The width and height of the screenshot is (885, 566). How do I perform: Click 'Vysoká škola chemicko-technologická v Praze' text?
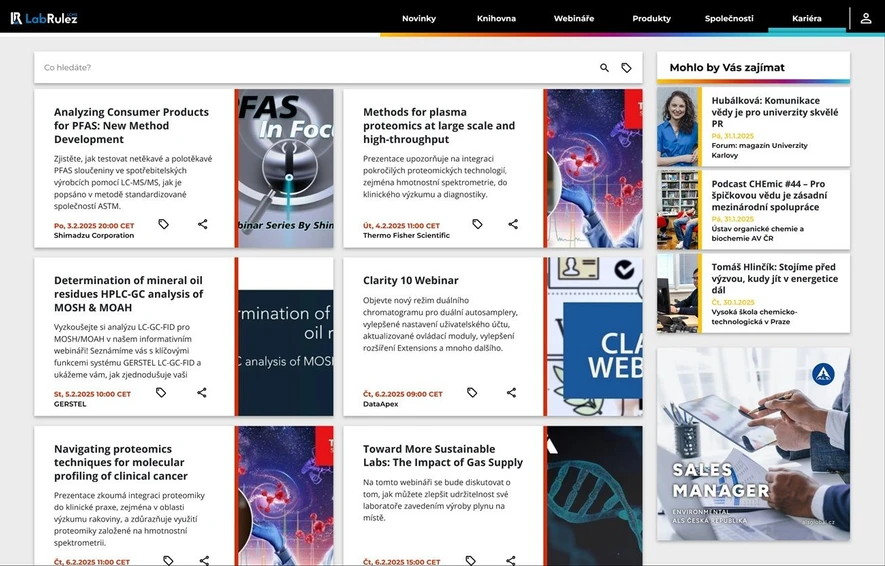tap(754, 317)
